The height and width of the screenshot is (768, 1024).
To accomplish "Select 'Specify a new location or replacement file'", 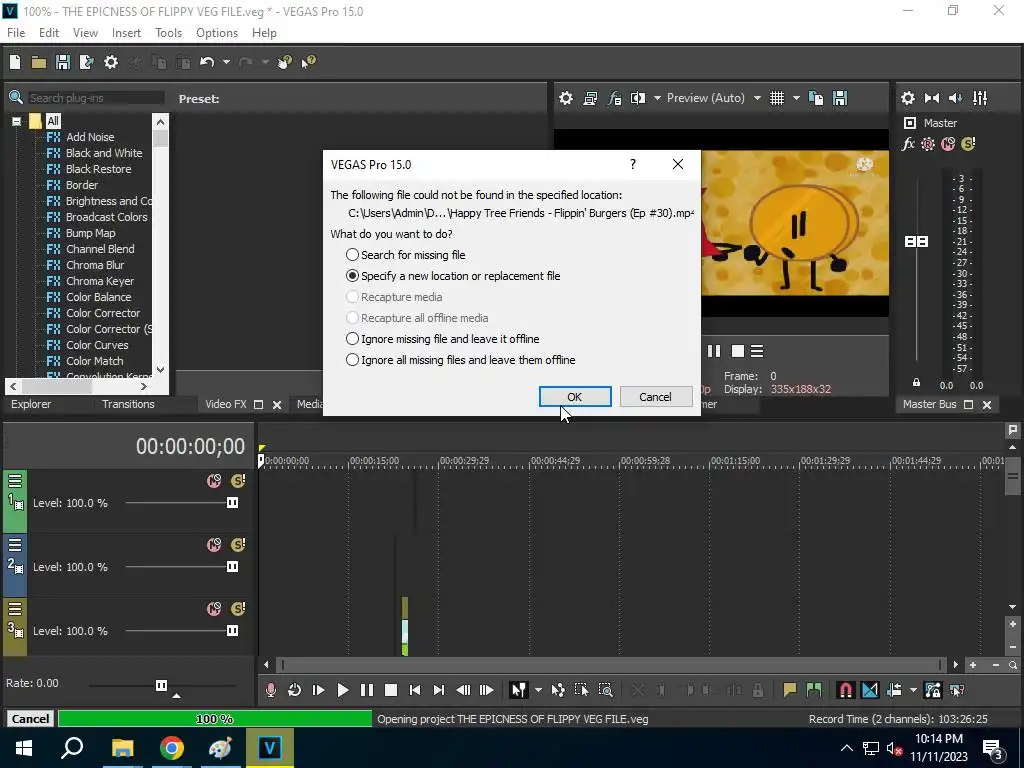I will coord(453,276).
